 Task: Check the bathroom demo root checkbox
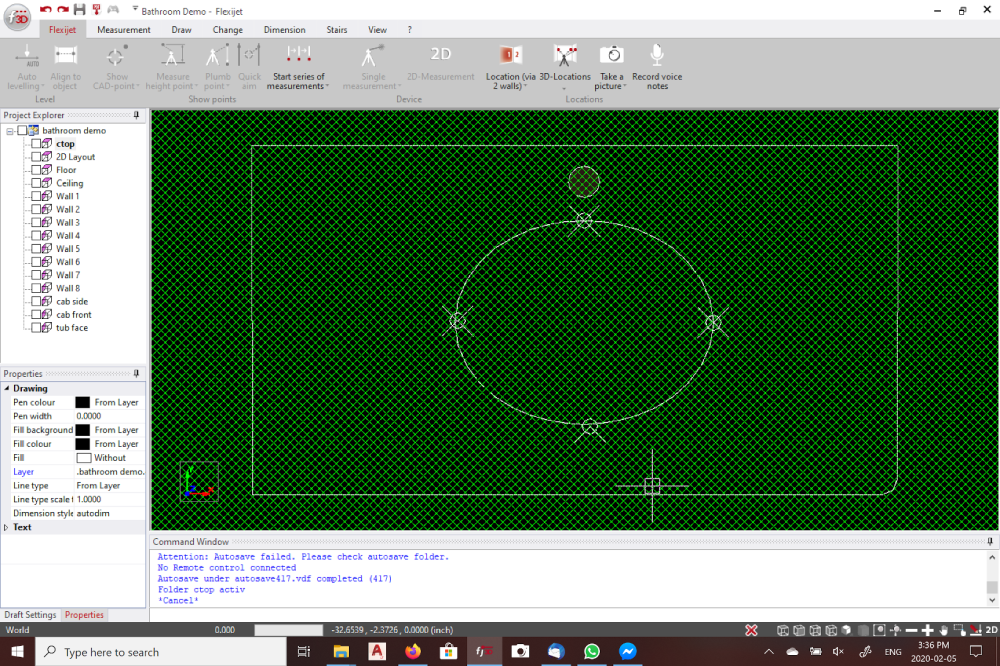click(x=22, y=130)
